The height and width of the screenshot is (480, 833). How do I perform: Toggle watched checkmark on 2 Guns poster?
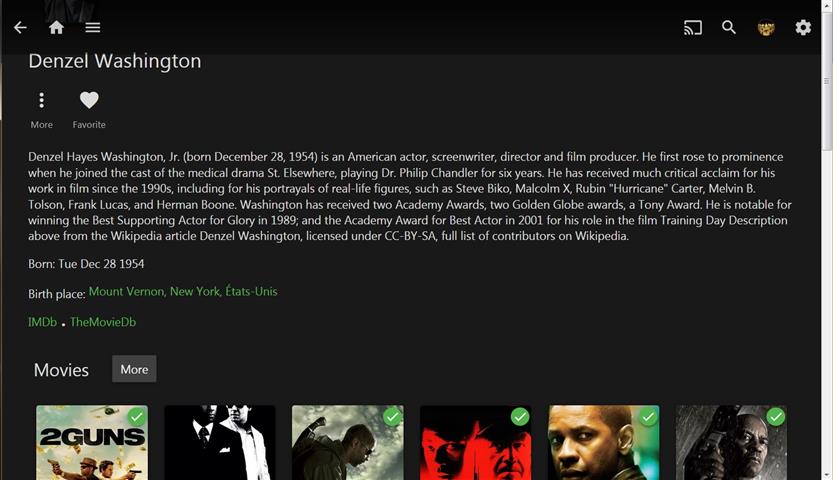pos(137,417)
